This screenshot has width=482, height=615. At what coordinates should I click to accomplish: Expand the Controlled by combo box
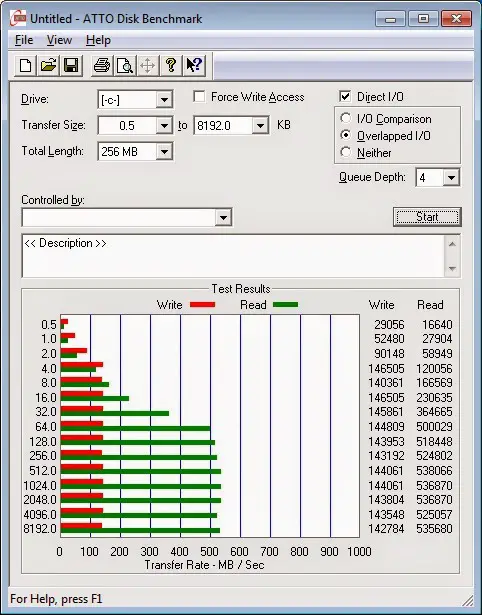click(223, 217)
